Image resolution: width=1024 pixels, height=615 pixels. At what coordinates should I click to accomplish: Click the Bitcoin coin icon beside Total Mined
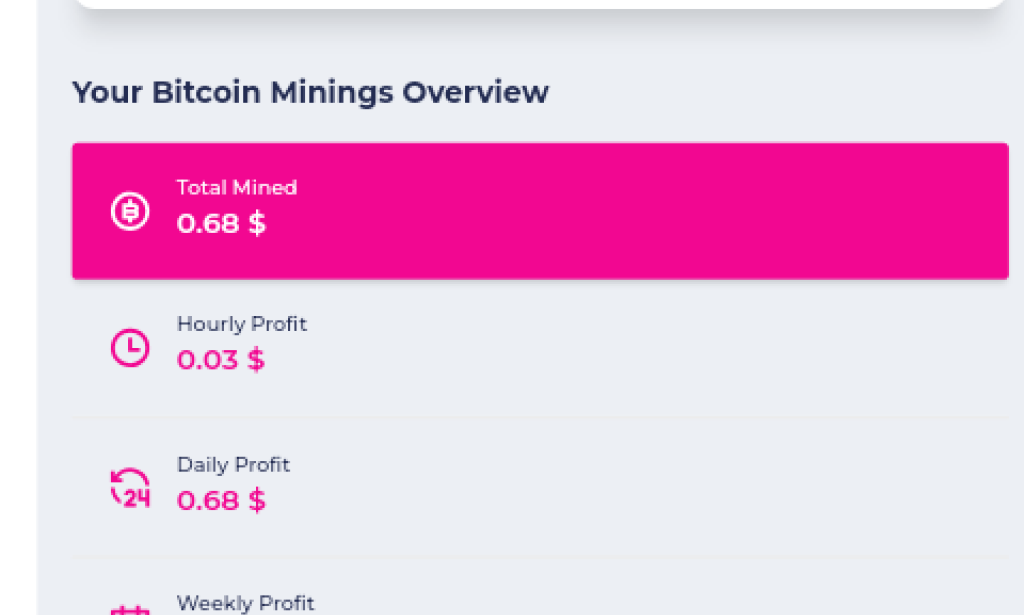(129, 210)
